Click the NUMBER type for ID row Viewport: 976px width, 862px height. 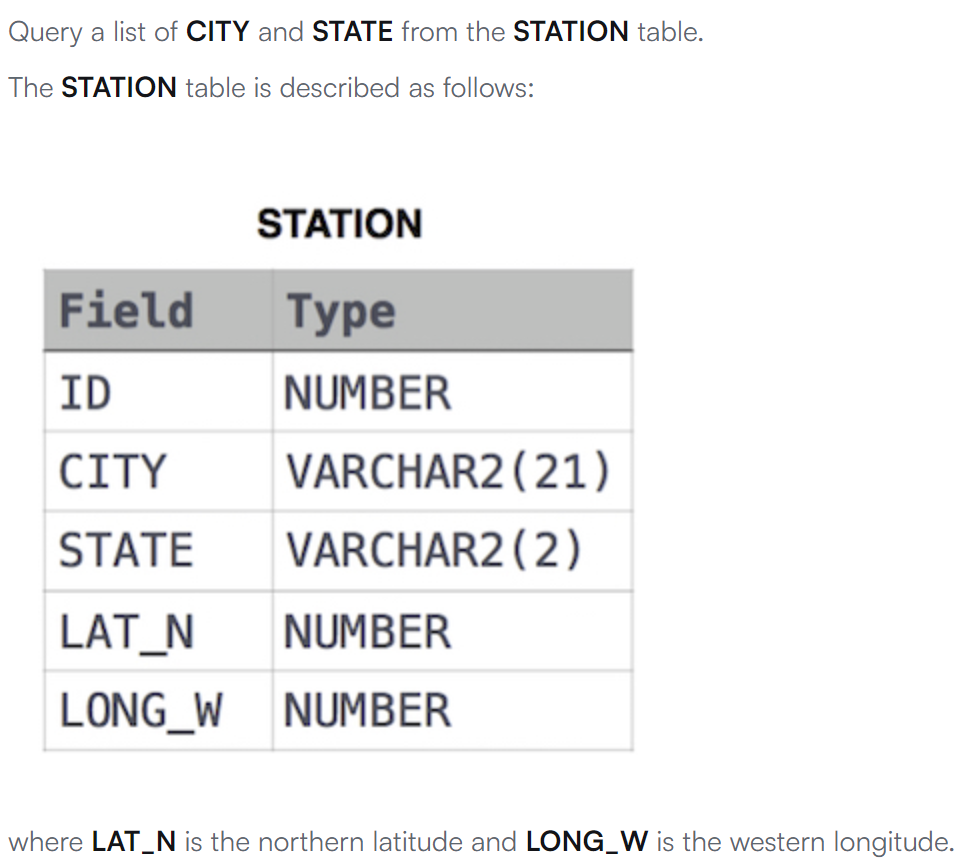click(453, 392)
